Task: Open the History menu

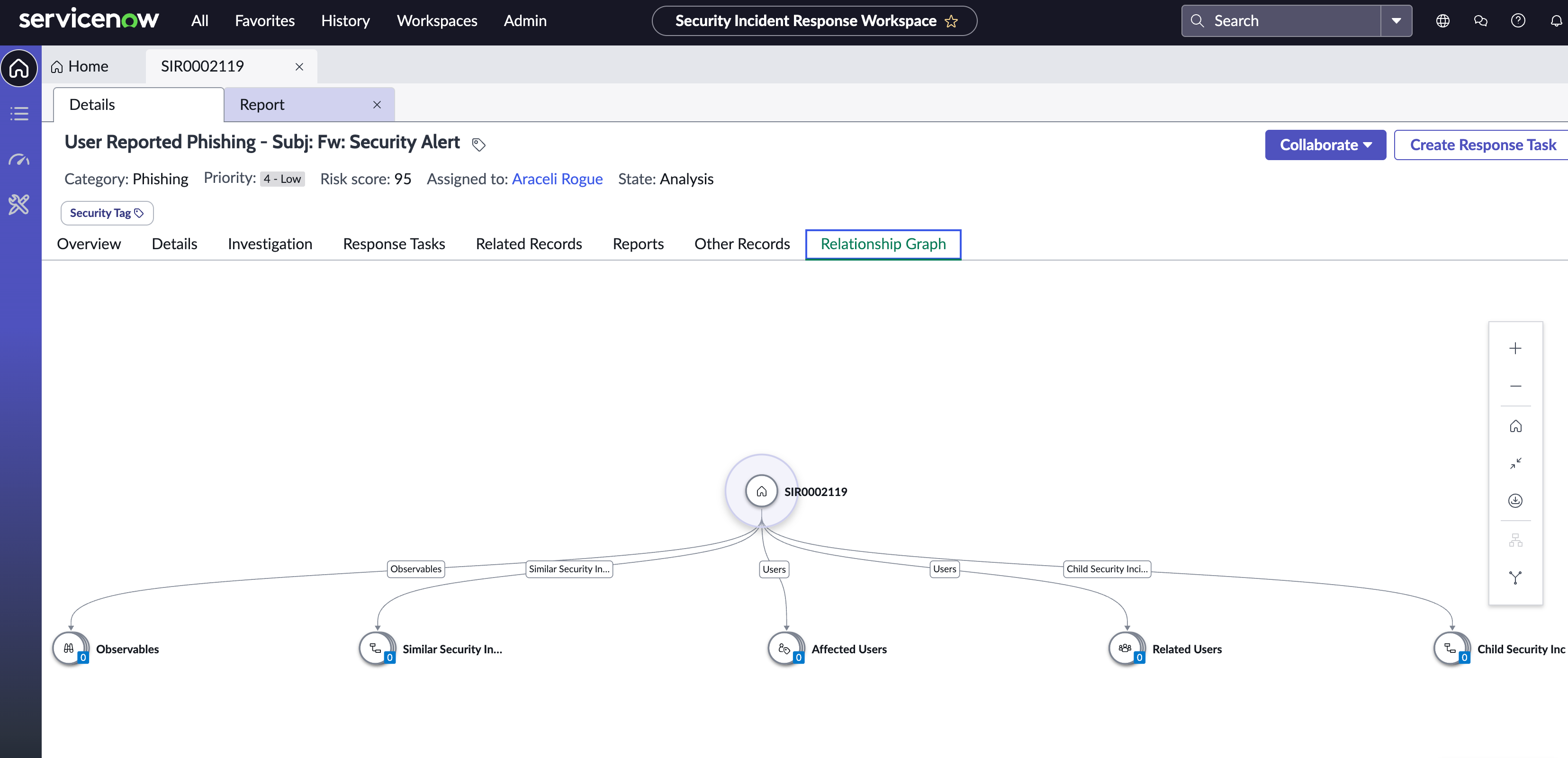Action: point(346,21)
